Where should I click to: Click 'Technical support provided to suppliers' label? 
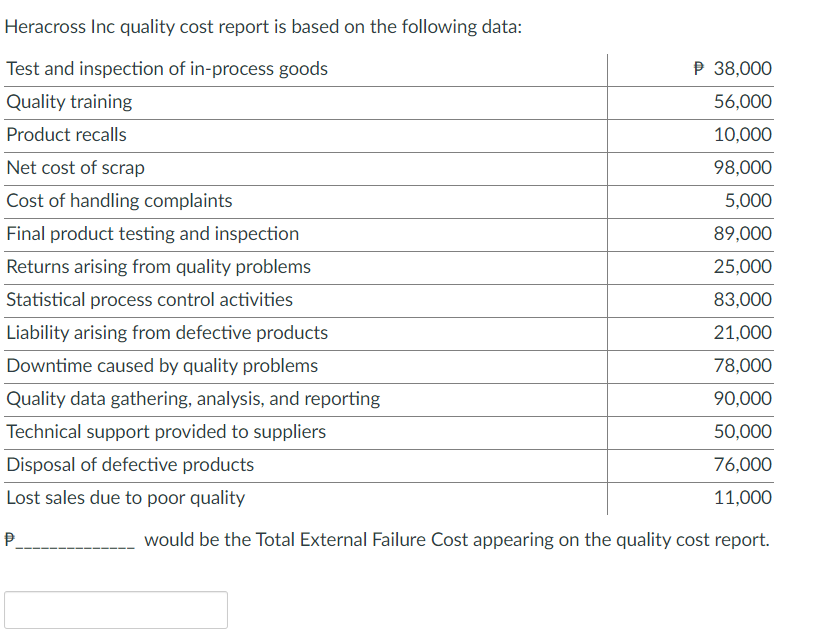click(166, 432)
